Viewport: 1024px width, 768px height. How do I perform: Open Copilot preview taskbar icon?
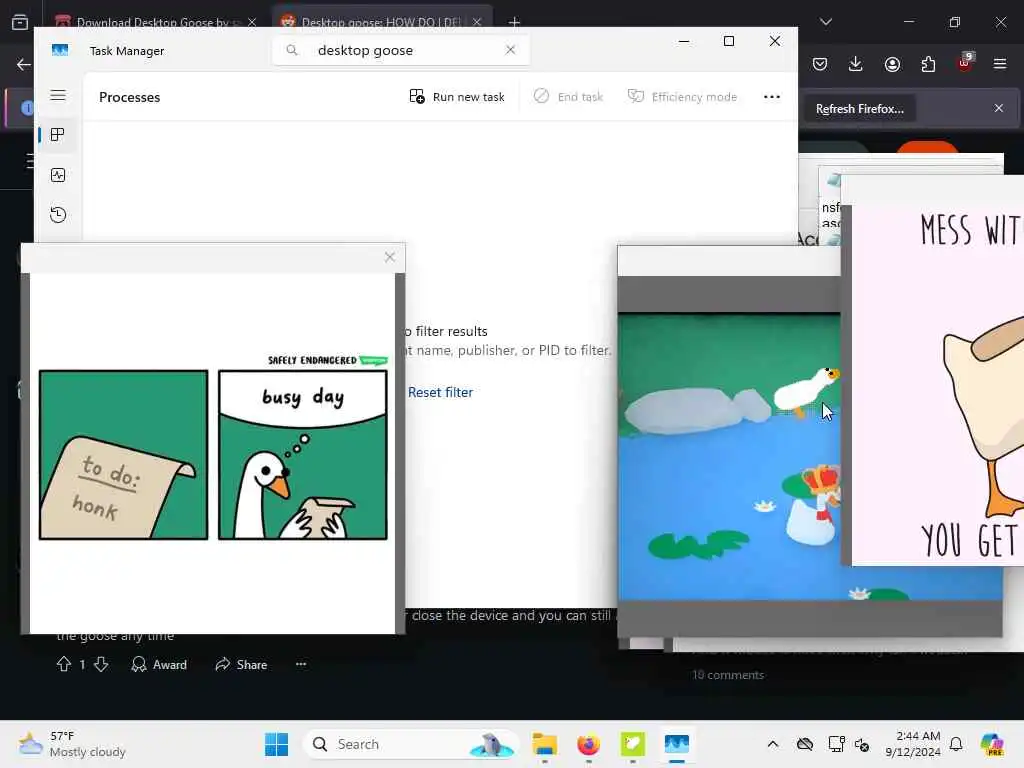[992, 744]
